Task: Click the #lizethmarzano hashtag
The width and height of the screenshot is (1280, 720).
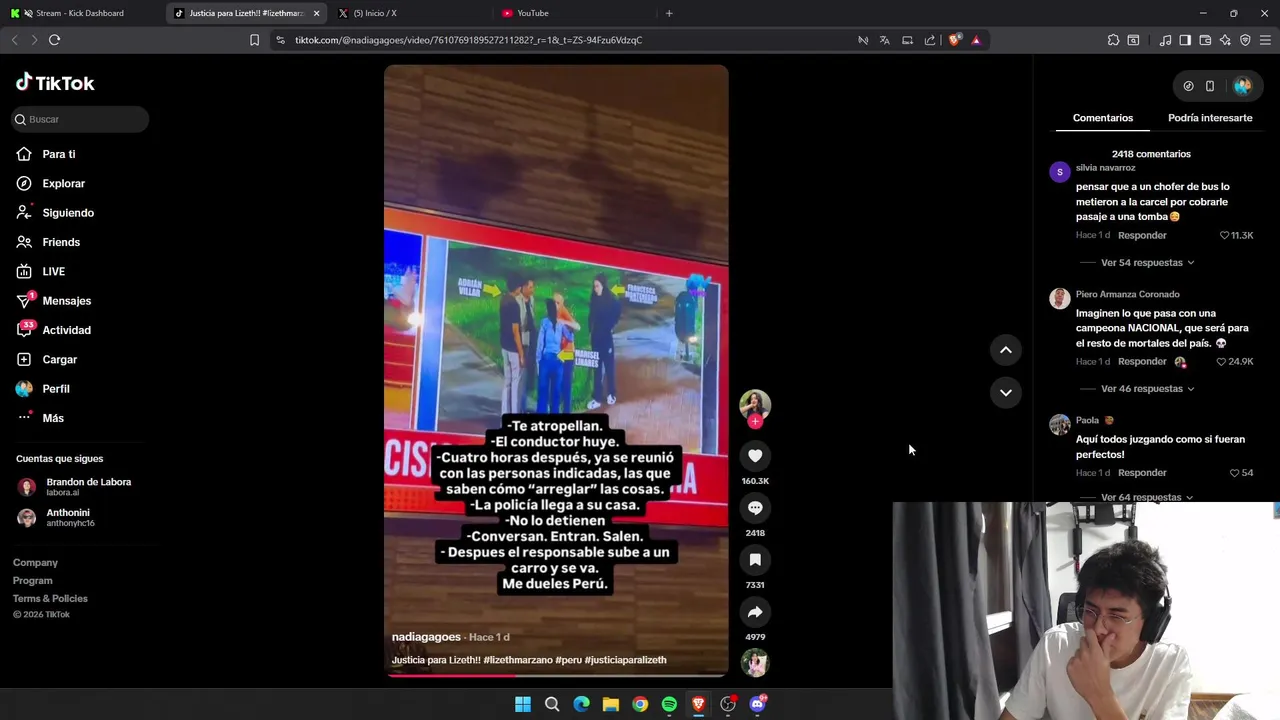Action: 518,660
